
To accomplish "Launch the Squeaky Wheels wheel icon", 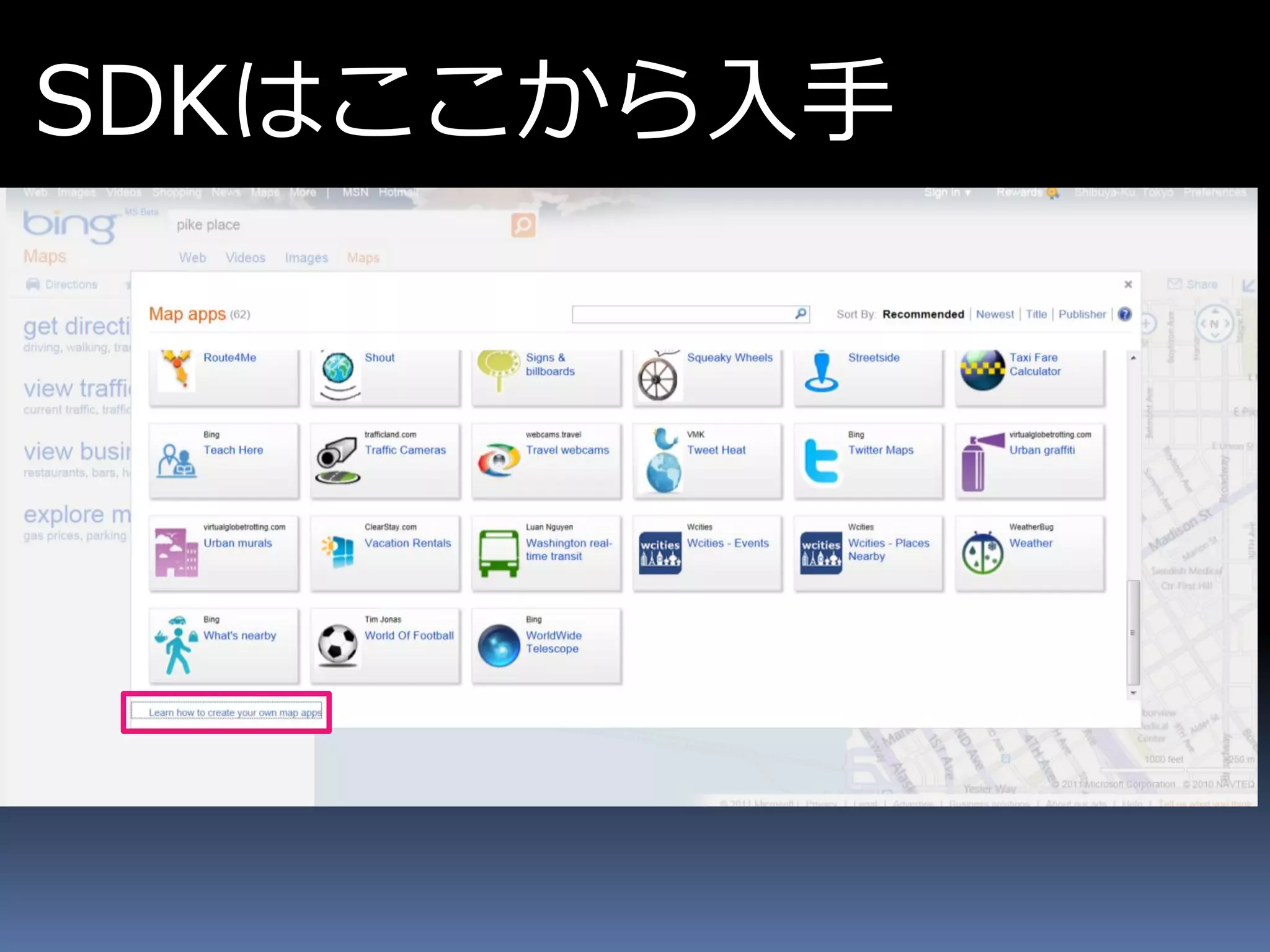I will click(659, 376).
